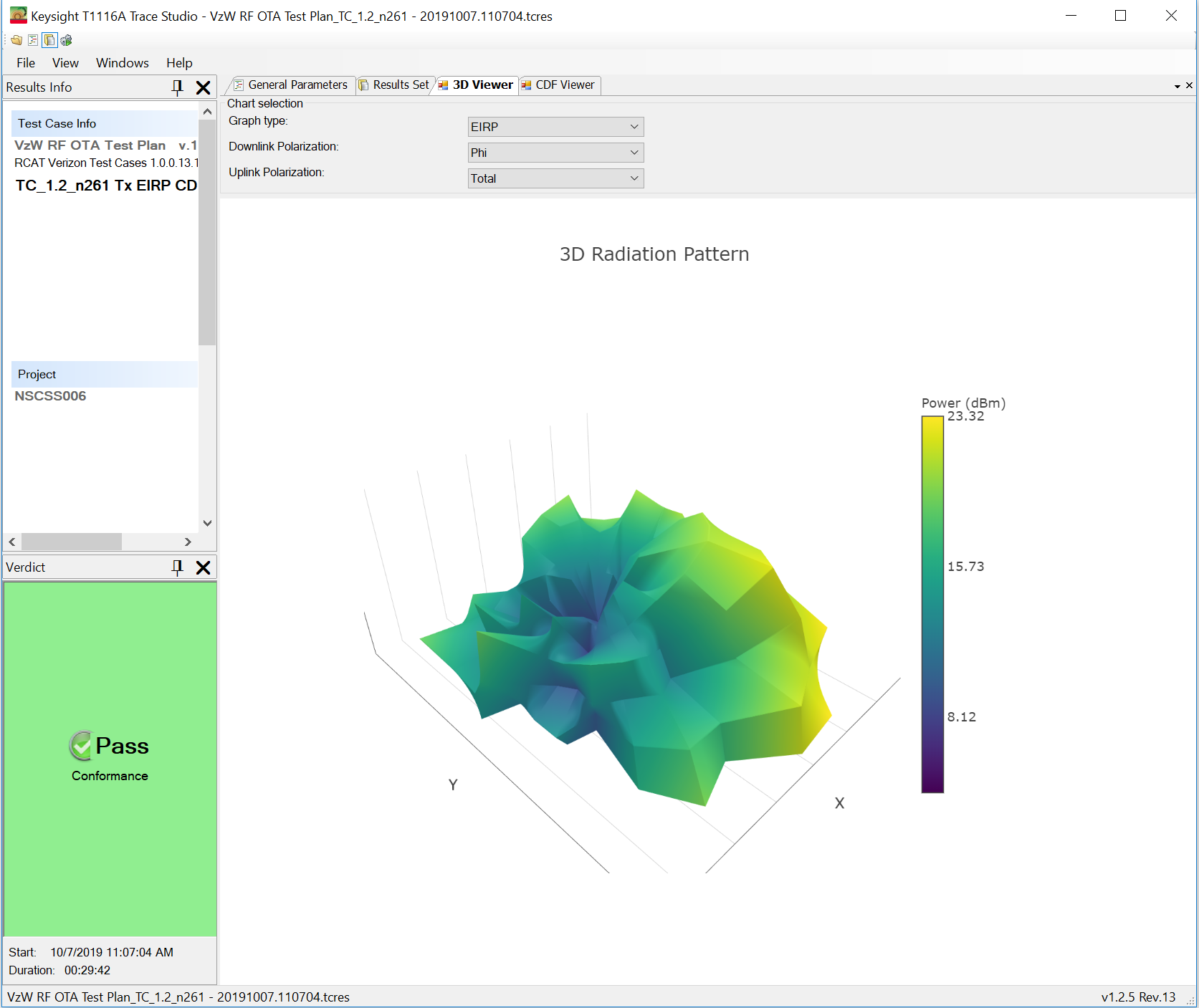Viewport: 1199px width, 1008px height.
Task: Select the Test Case Info header
Action: click(105, 123)
